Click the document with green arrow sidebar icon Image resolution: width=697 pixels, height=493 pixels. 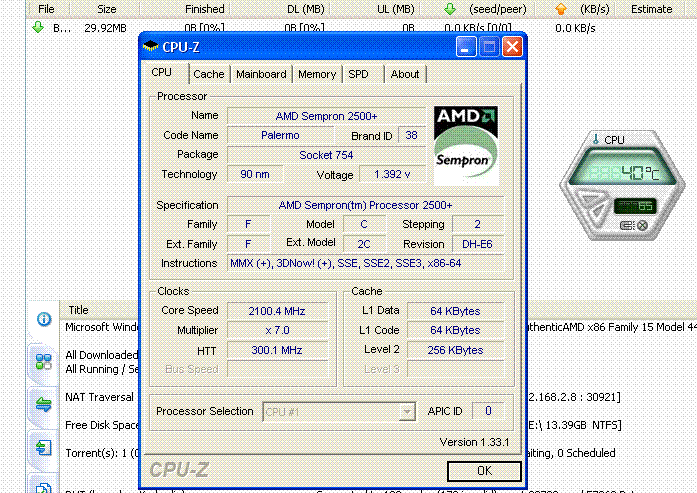[x=44, y=447]
